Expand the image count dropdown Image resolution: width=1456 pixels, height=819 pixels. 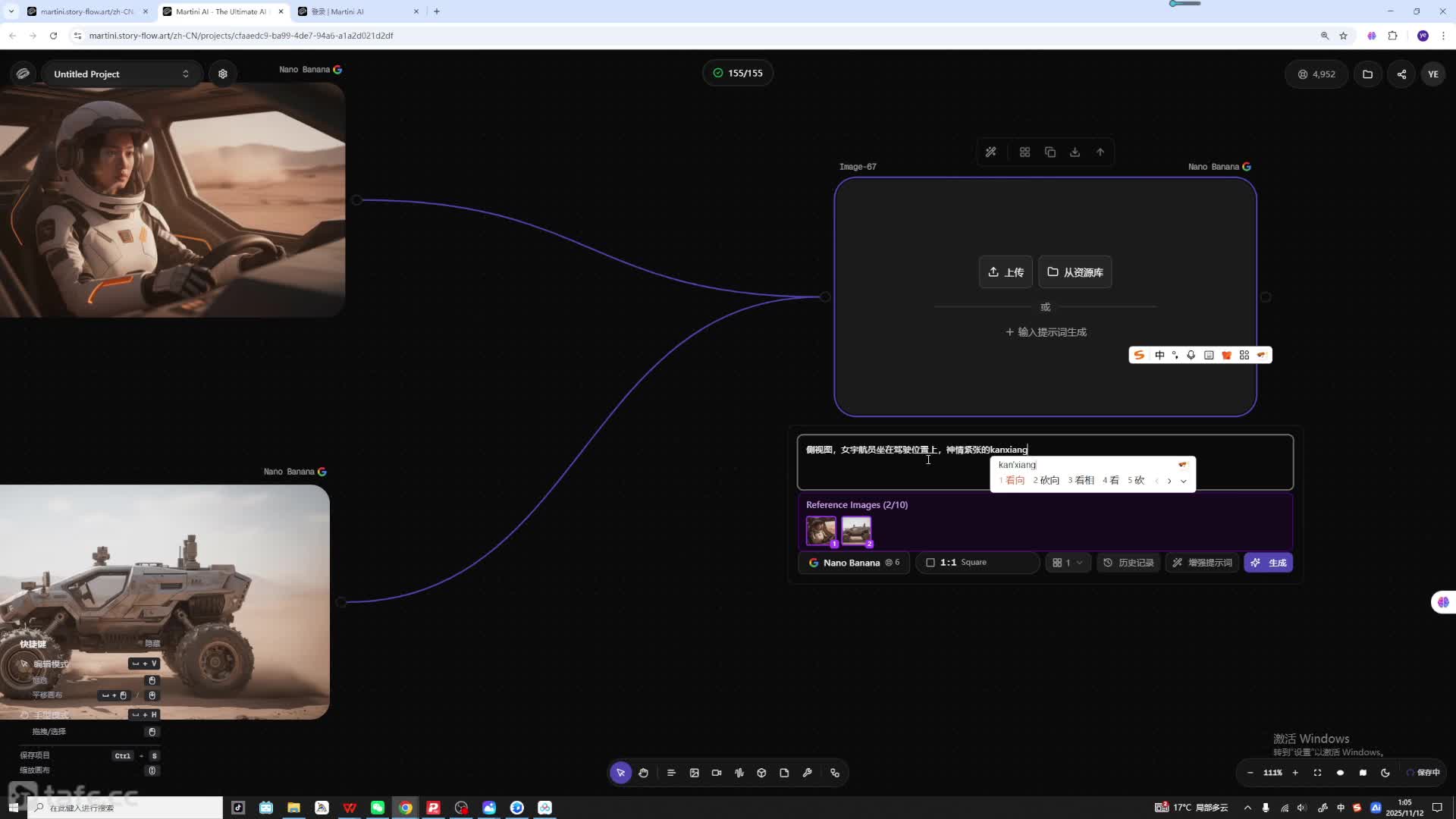(1068, 563)
